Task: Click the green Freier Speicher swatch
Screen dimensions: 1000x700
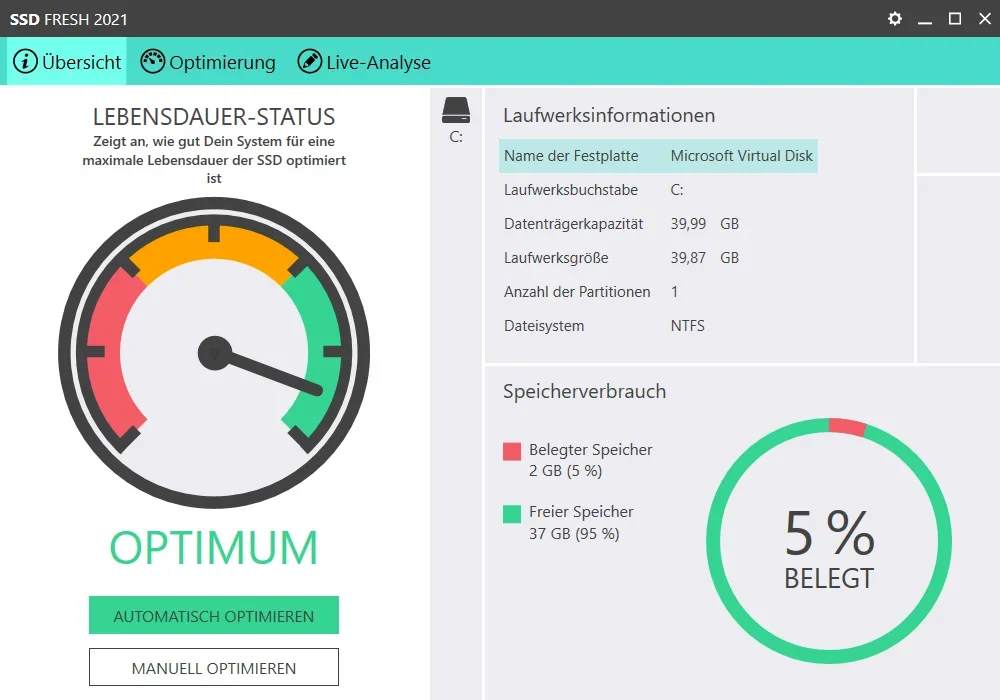Action: 512,513
